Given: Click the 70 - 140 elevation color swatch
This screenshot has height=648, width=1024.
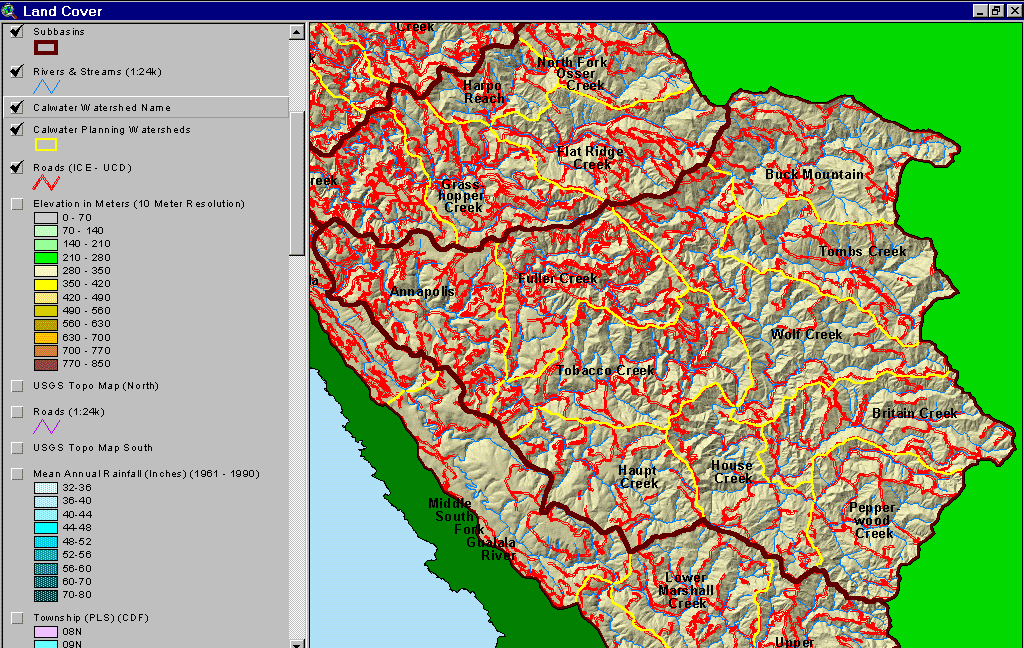Looking at the screenshot, I should (46, 231).
